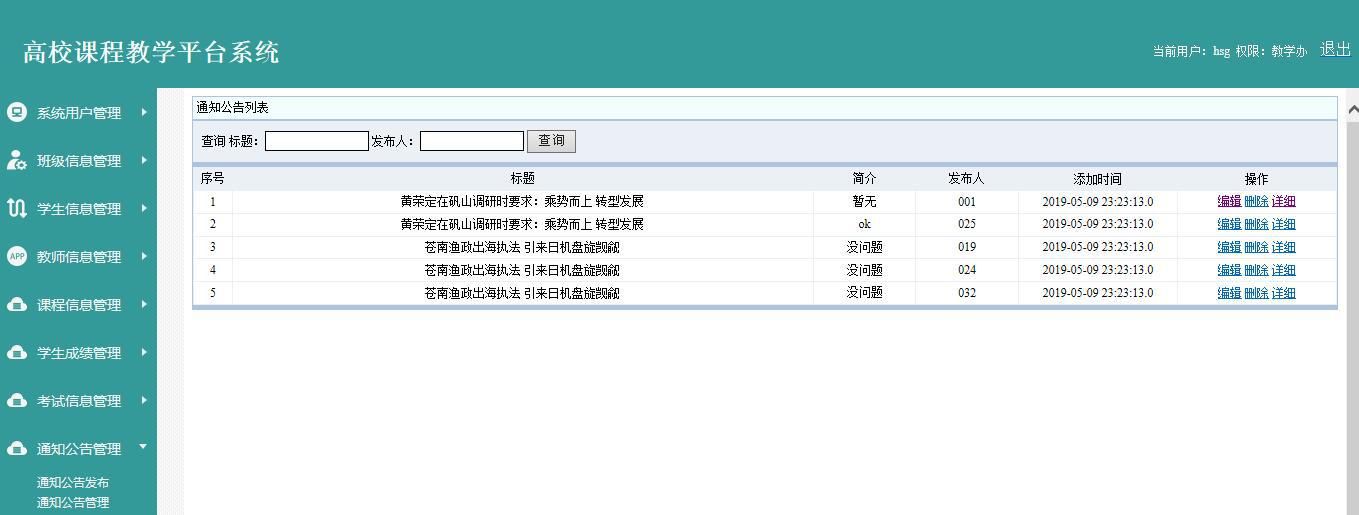
Task: Expand the 课程信息管理 menu arrow
Action: (144, 304)
